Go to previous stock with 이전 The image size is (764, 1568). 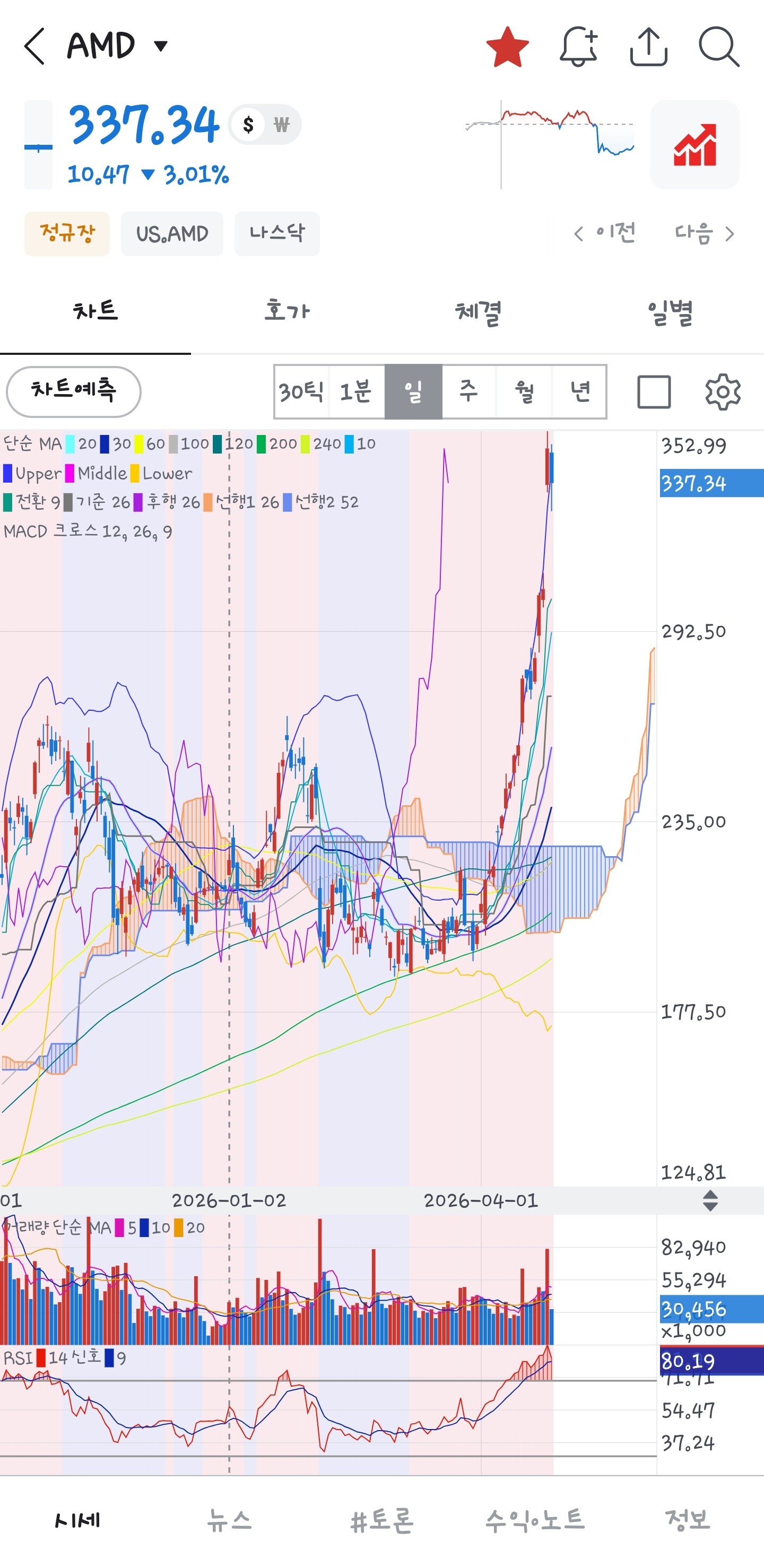tap(604, 233)
